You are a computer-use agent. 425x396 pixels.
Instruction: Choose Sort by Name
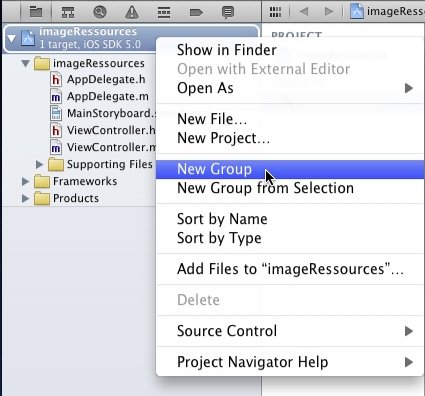[x=290, y=219]
